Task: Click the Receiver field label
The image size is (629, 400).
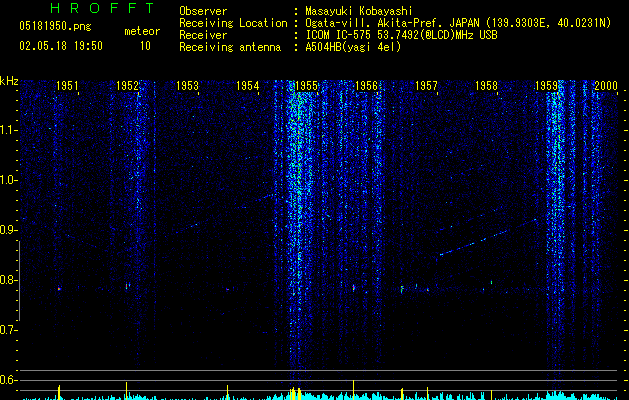Action: tap(203, 35)
